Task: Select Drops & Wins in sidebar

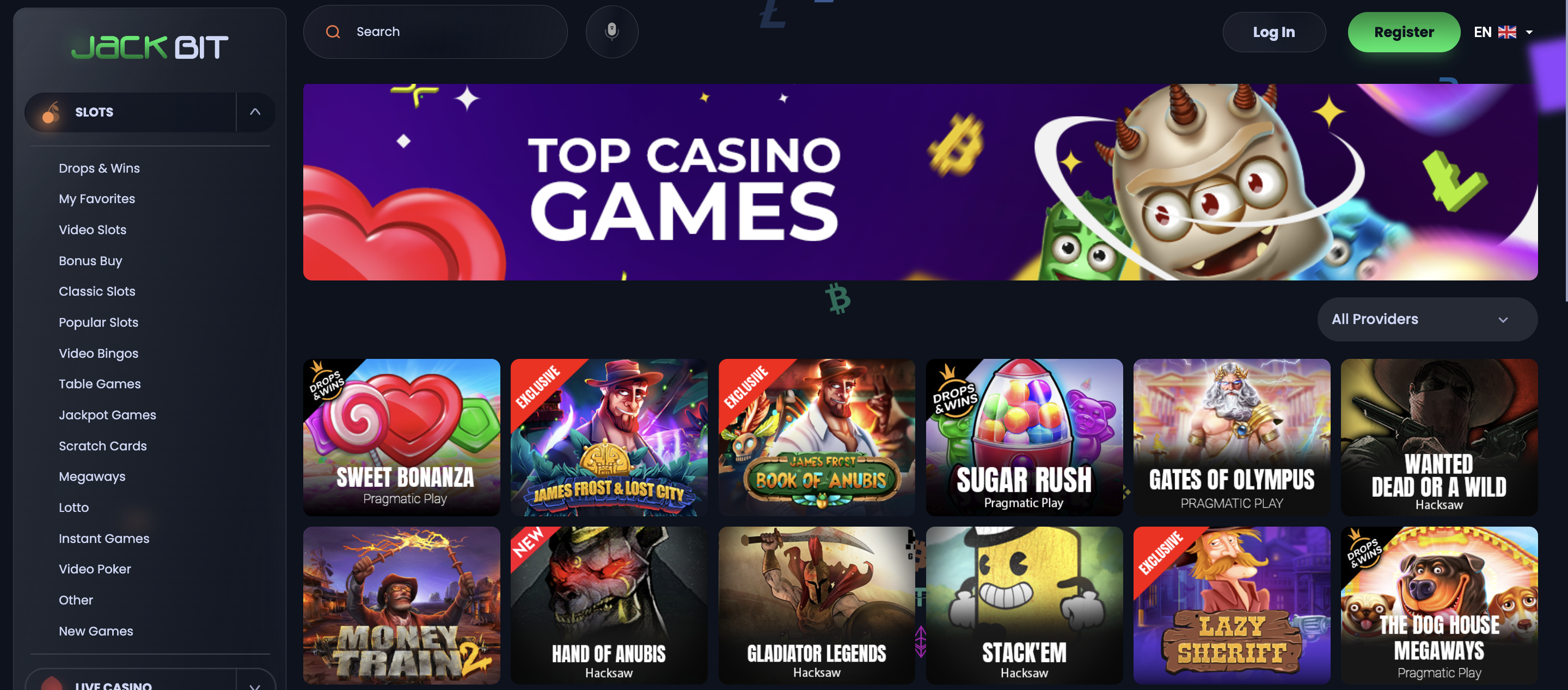Action: click(99, 168)
